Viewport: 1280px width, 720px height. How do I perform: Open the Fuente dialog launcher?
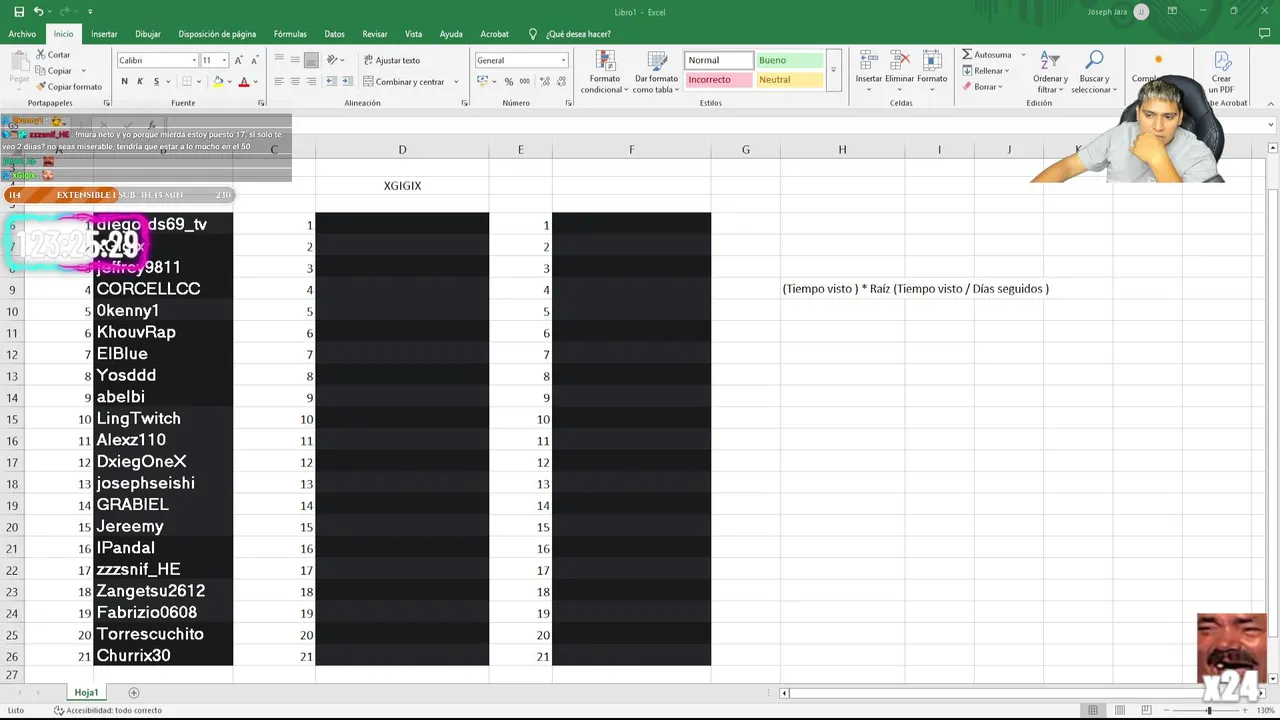(261, 103)
